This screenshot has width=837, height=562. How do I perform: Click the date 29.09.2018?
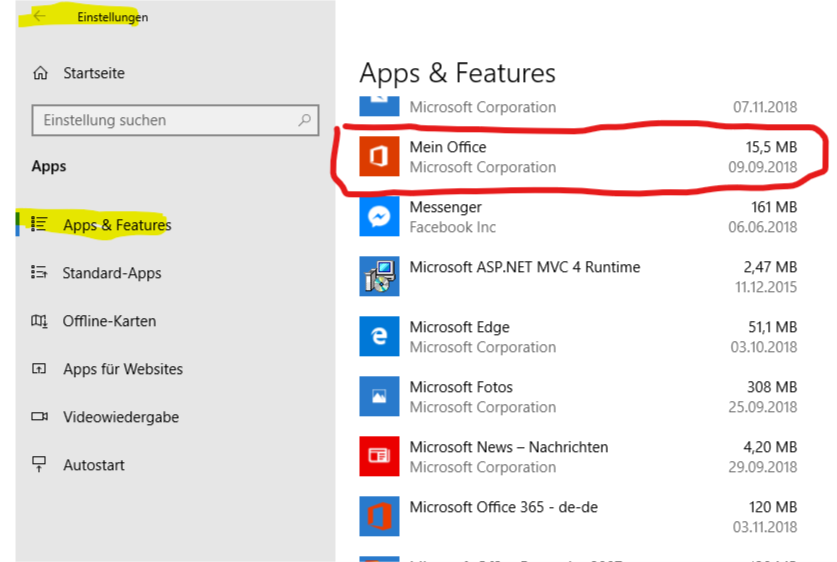pyautogui.click(x=763, y=467)
